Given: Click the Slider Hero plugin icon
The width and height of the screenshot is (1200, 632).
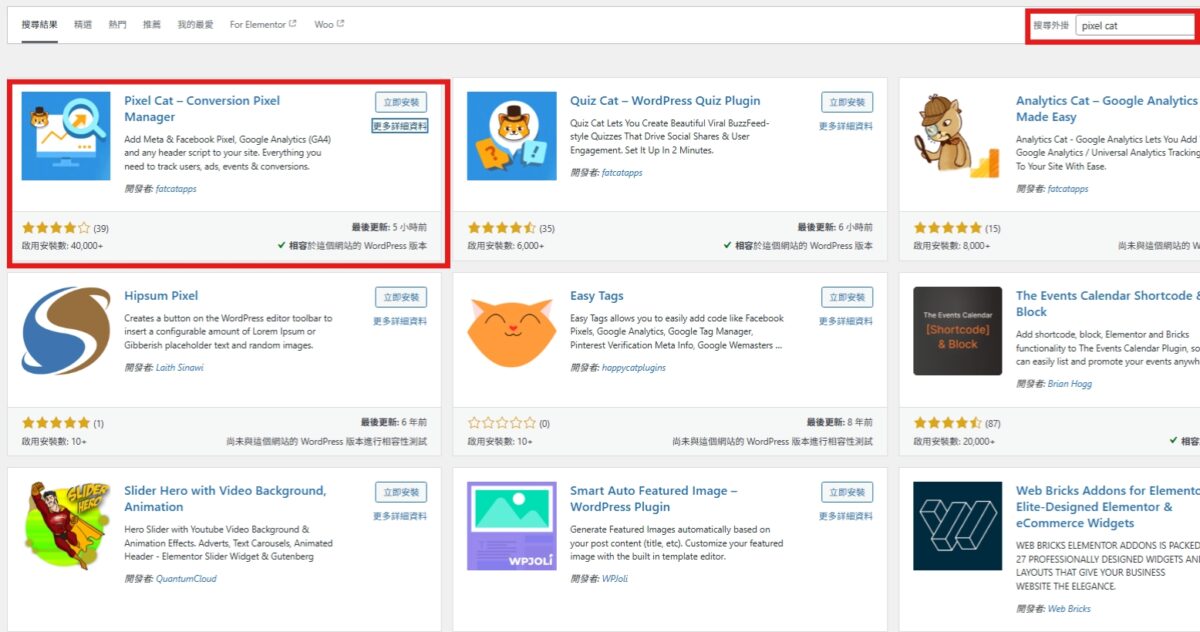Looking at the screenshot, I should (x=66, y=526).
